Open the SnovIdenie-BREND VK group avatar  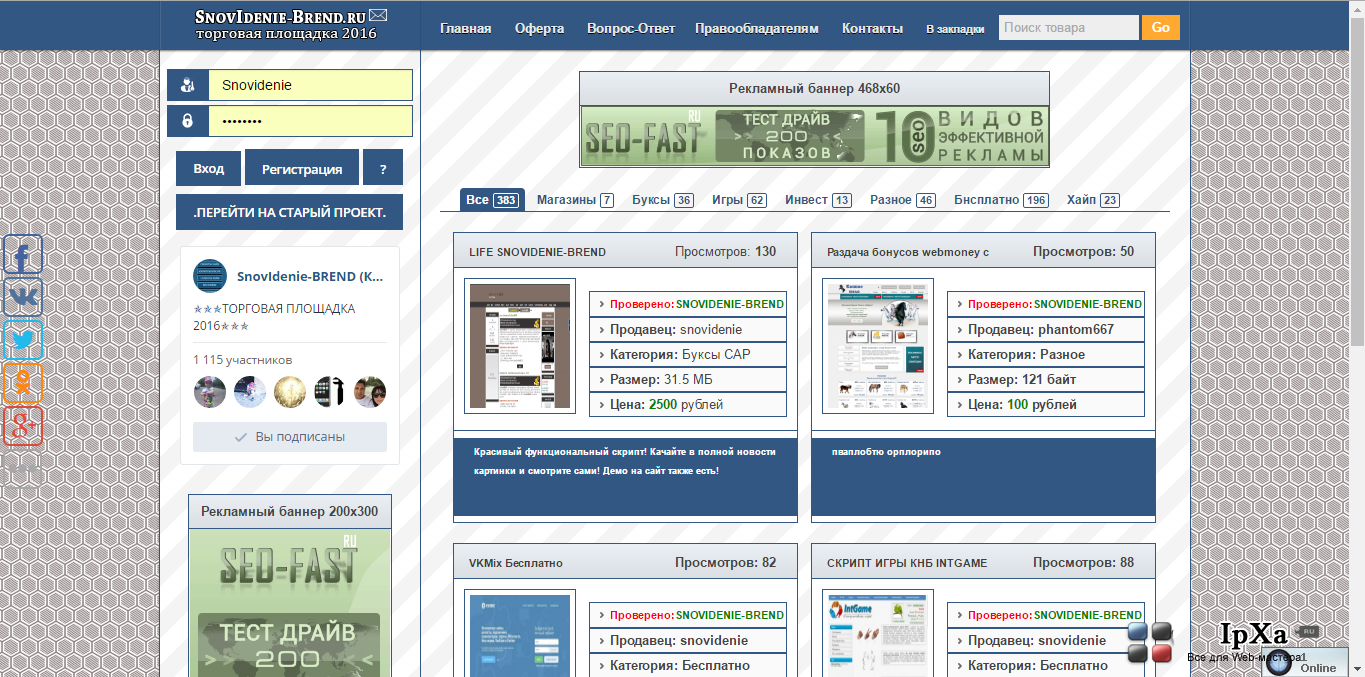coord(210,277)
